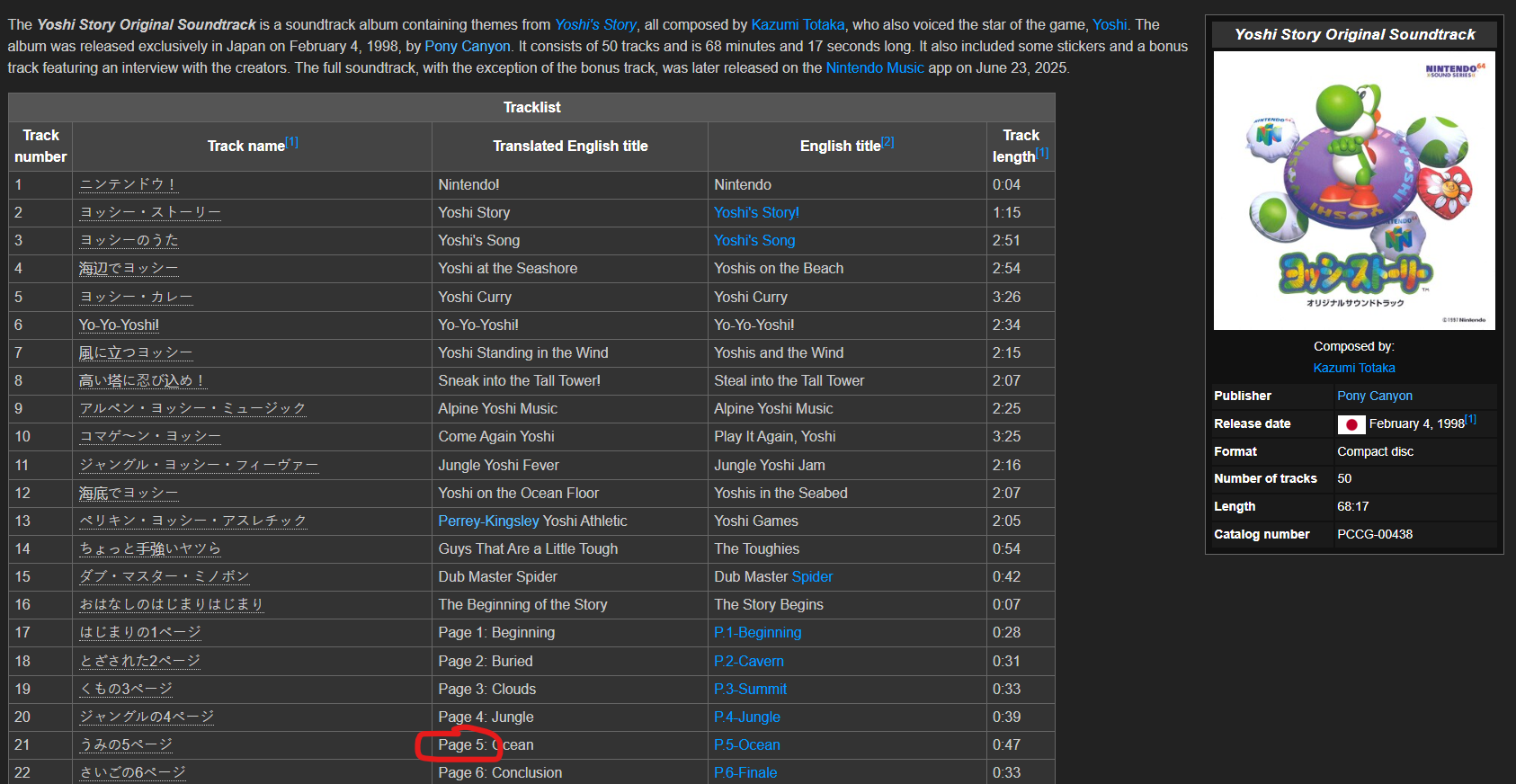Click the Tracklist table header
Image resolution: width=1516 pixels, height=784 pixels.
531,107
